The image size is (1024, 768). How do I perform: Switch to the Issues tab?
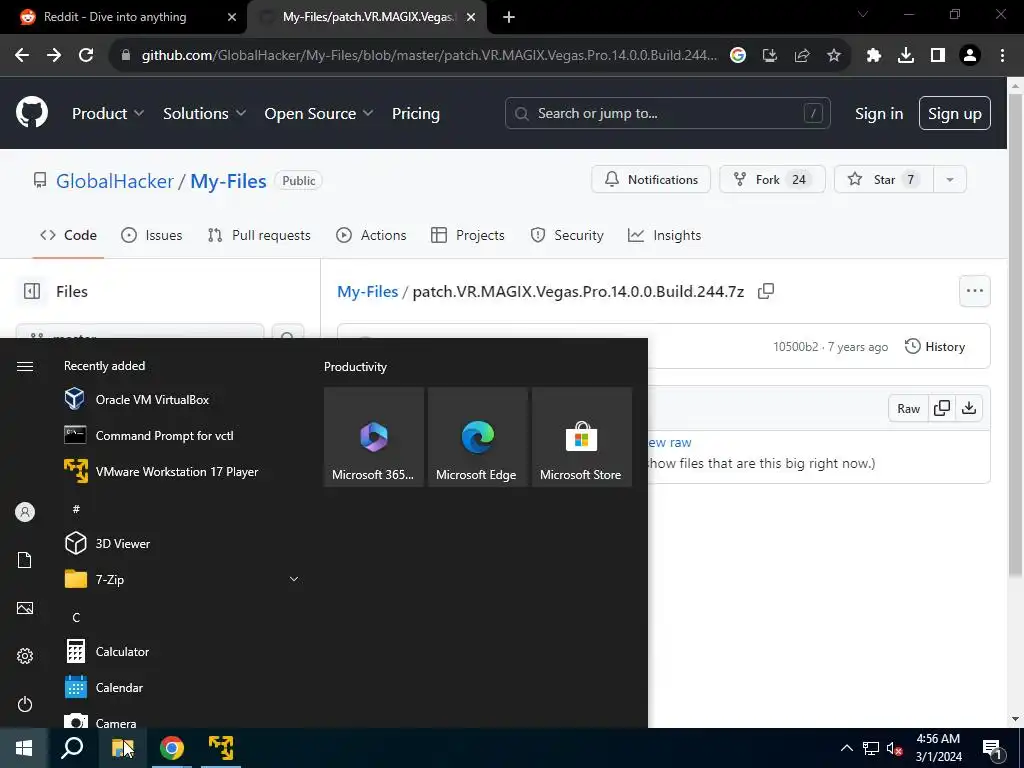click(152, 235)
